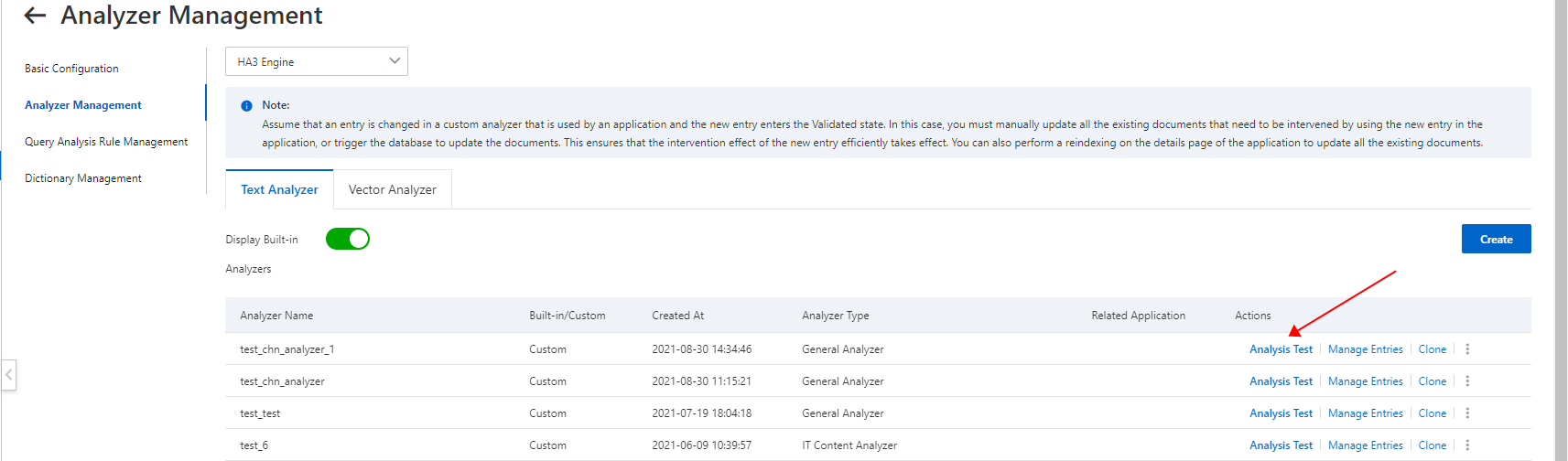Open Dictionary Management in the sidebar
The width and height of the screenshot is (1568, 461).
pyautogui.click(x=83, y=178)
